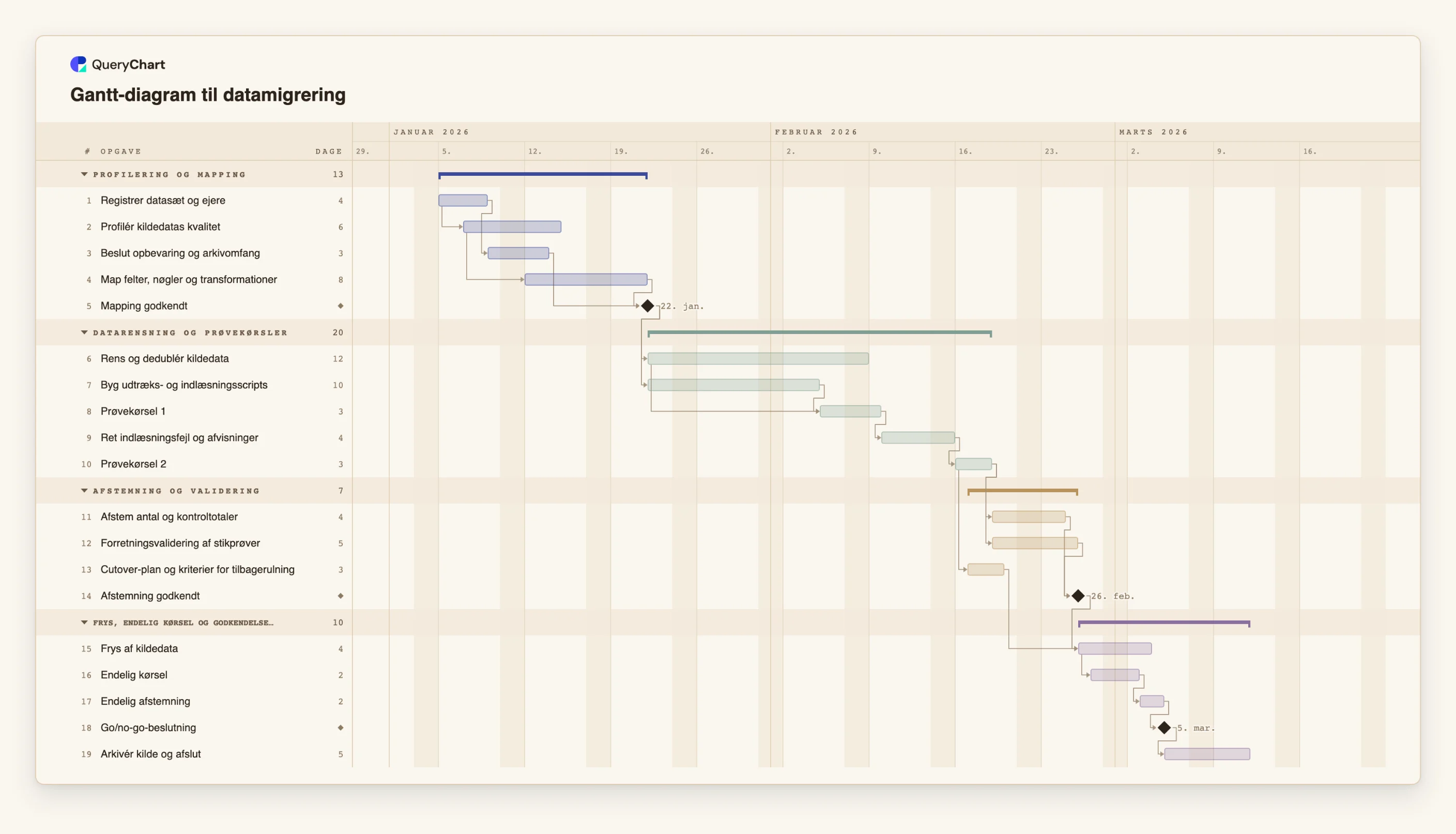The width and height of the screenshot is (1456, 834).
Task: Click the purple Frys, endelig kørsel summary bar
Action: [x=1164, y=623]
